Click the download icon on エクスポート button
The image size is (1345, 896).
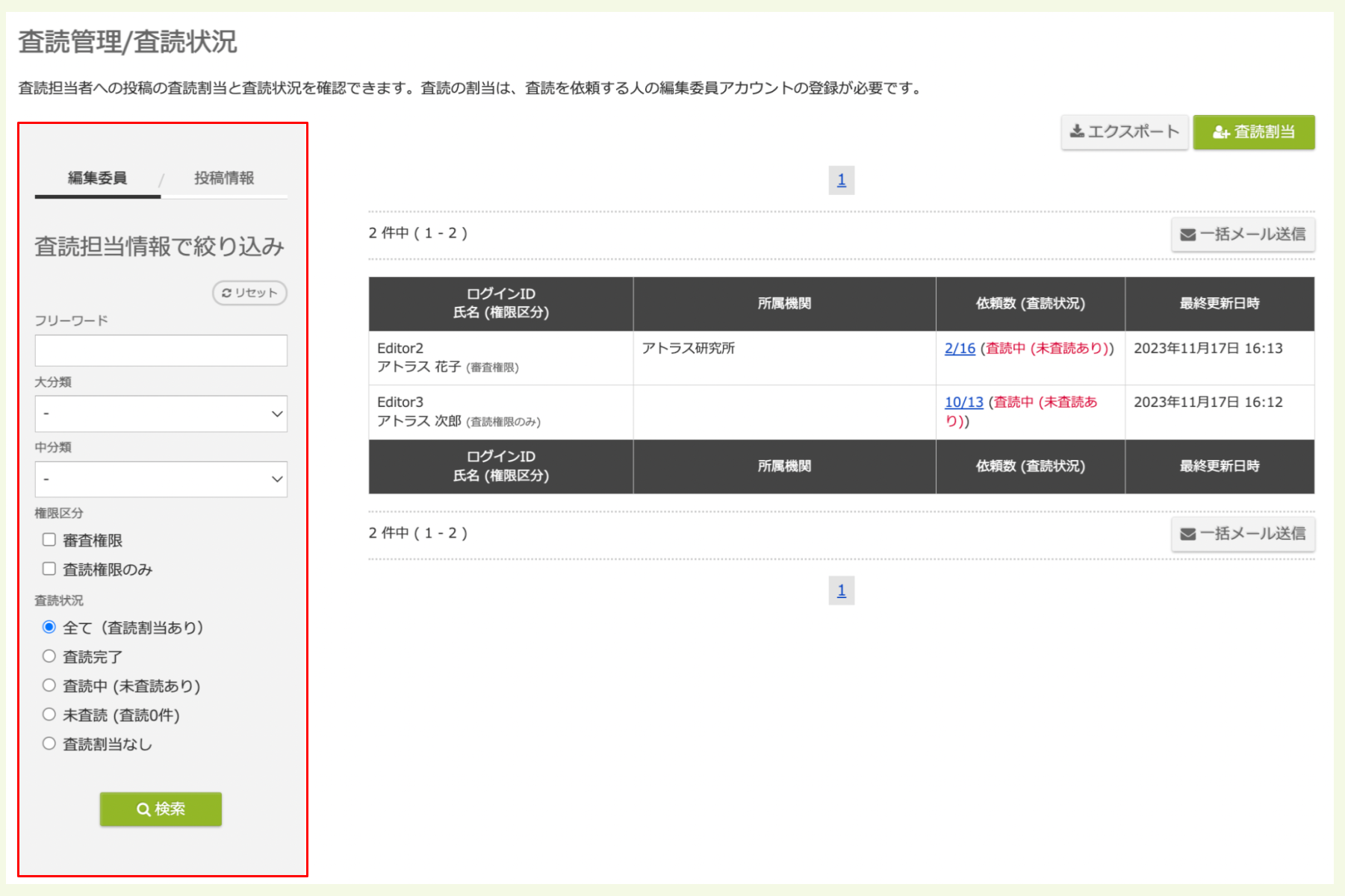pyautogui.click(x=1077, y=131)
